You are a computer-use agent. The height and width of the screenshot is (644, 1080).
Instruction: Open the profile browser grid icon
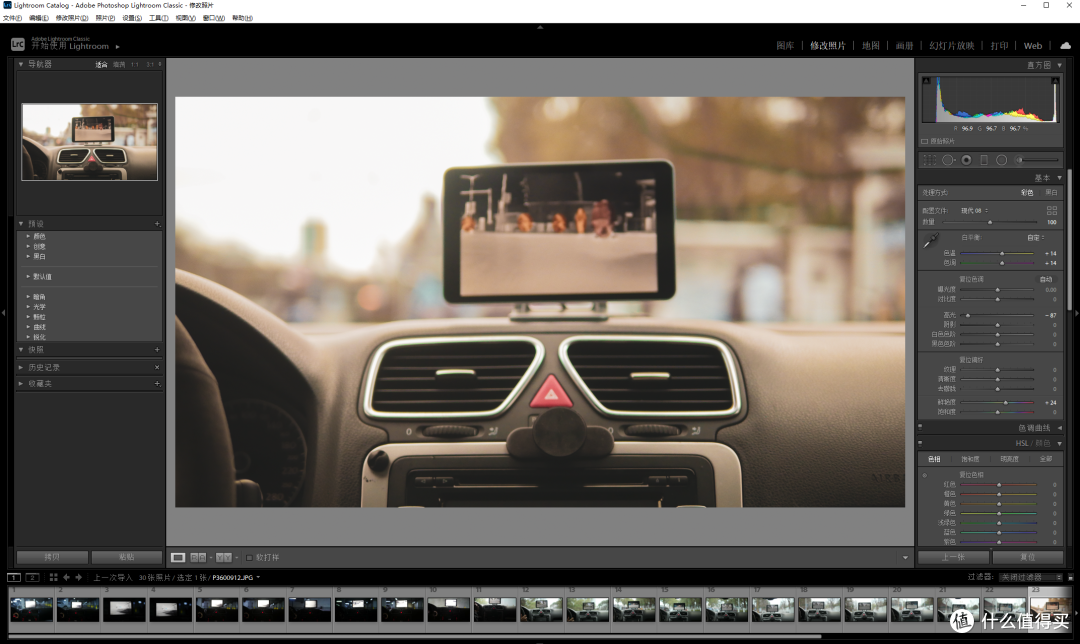pyautogui.click(x=1052, y=210)
